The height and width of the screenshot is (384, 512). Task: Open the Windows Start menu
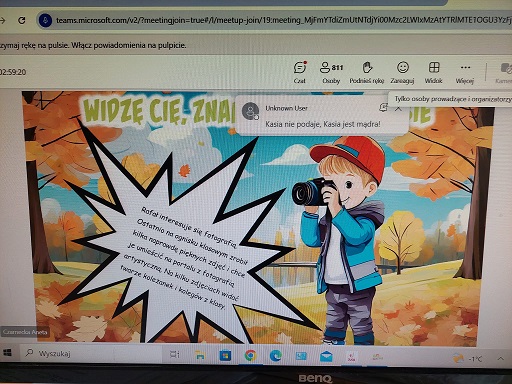pos(7,352)
